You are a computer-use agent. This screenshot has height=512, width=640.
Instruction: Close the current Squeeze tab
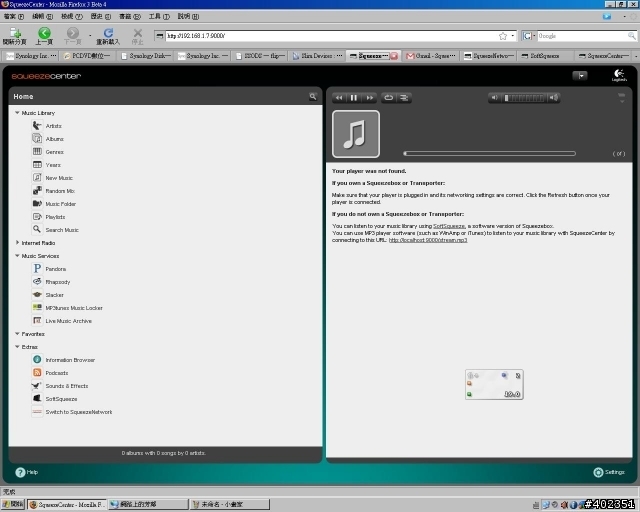tap(394, 56)
